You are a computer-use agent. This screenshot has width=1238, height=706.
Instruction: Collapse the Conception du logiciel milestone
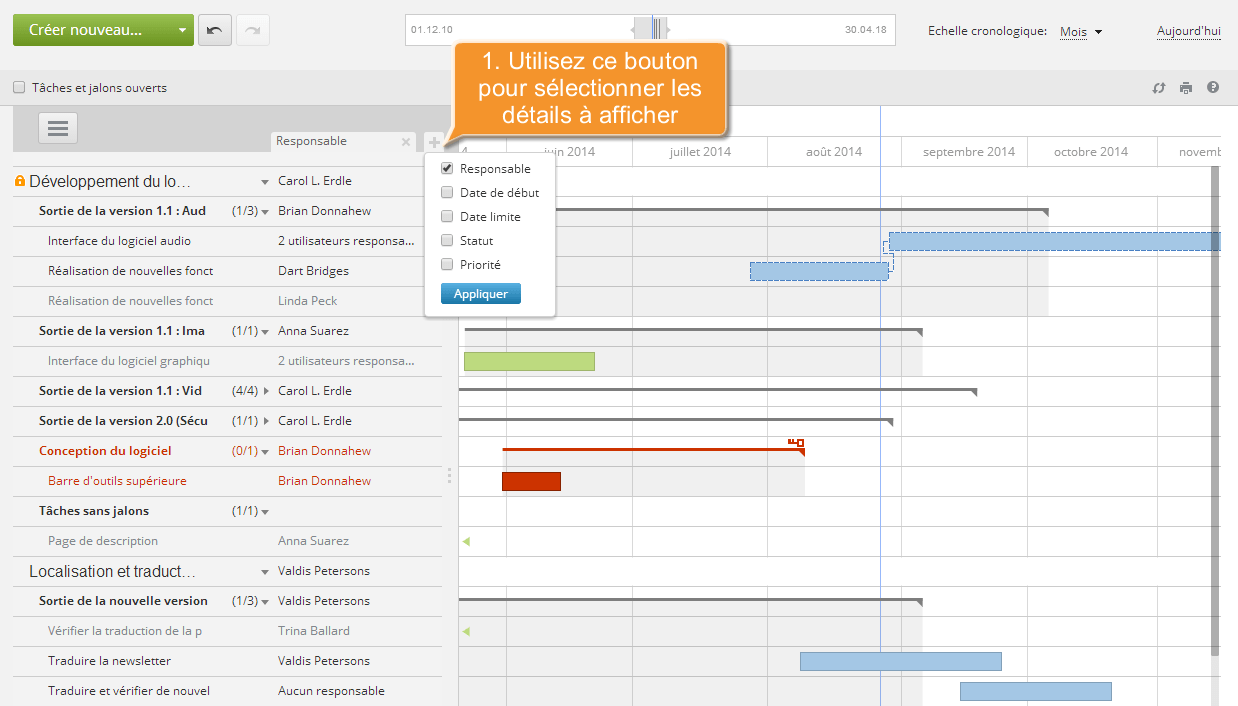click(x=265, y=452)
